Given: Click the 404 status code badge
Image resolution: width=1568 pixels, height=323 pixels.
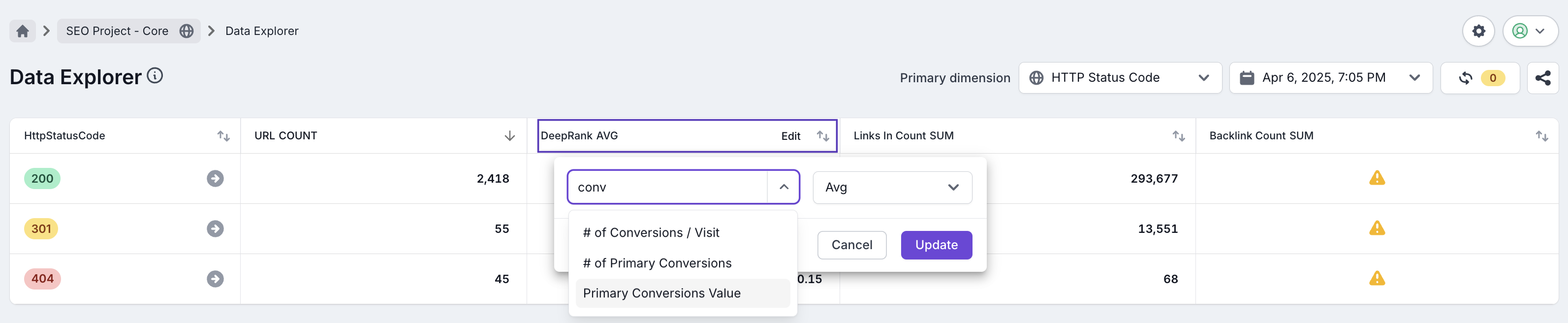Looking at the screenshot, I should [x=42, y=279].
